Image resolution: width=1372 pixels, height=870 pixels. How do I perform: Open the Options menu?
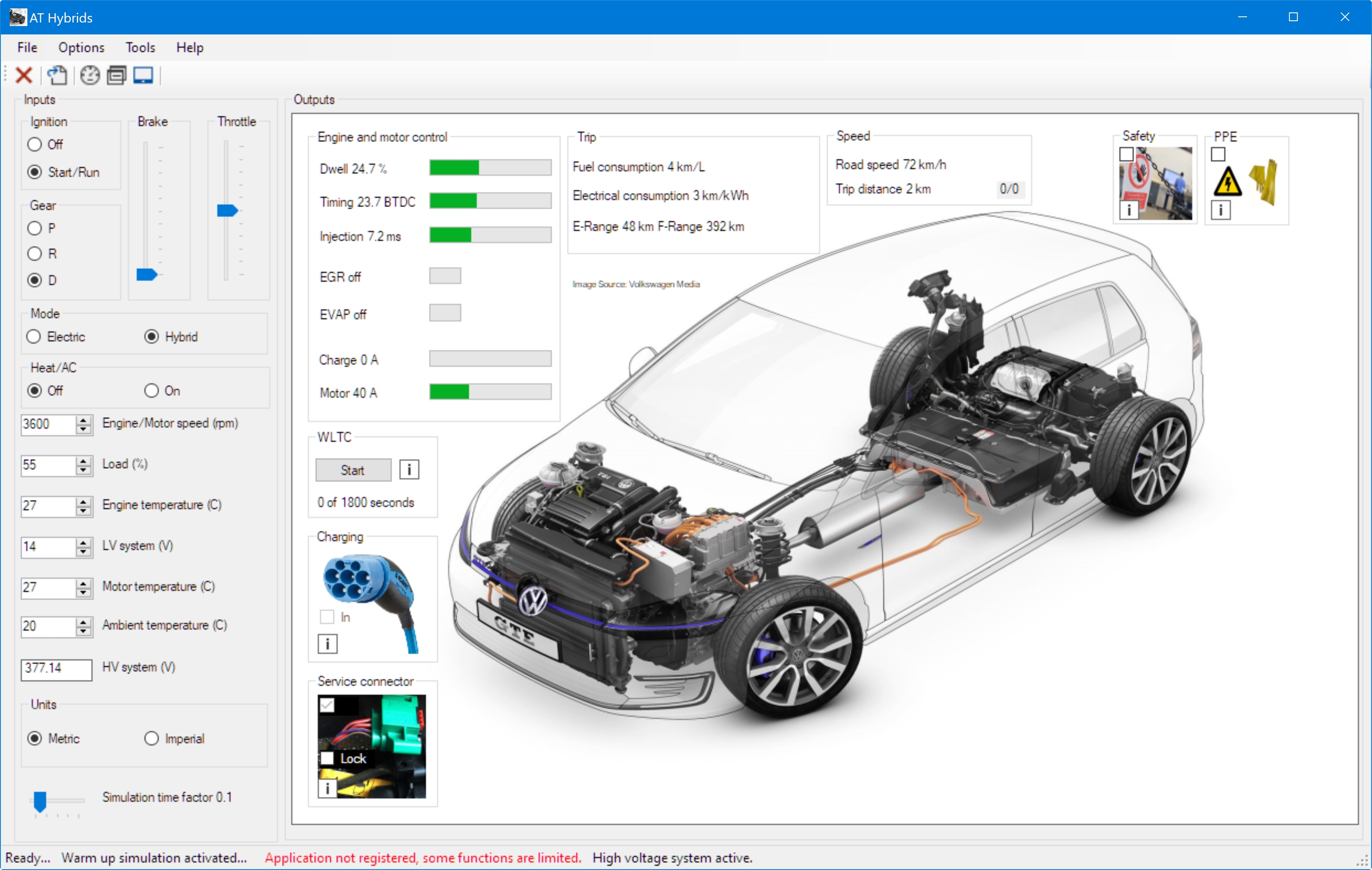tap(81, 47)
